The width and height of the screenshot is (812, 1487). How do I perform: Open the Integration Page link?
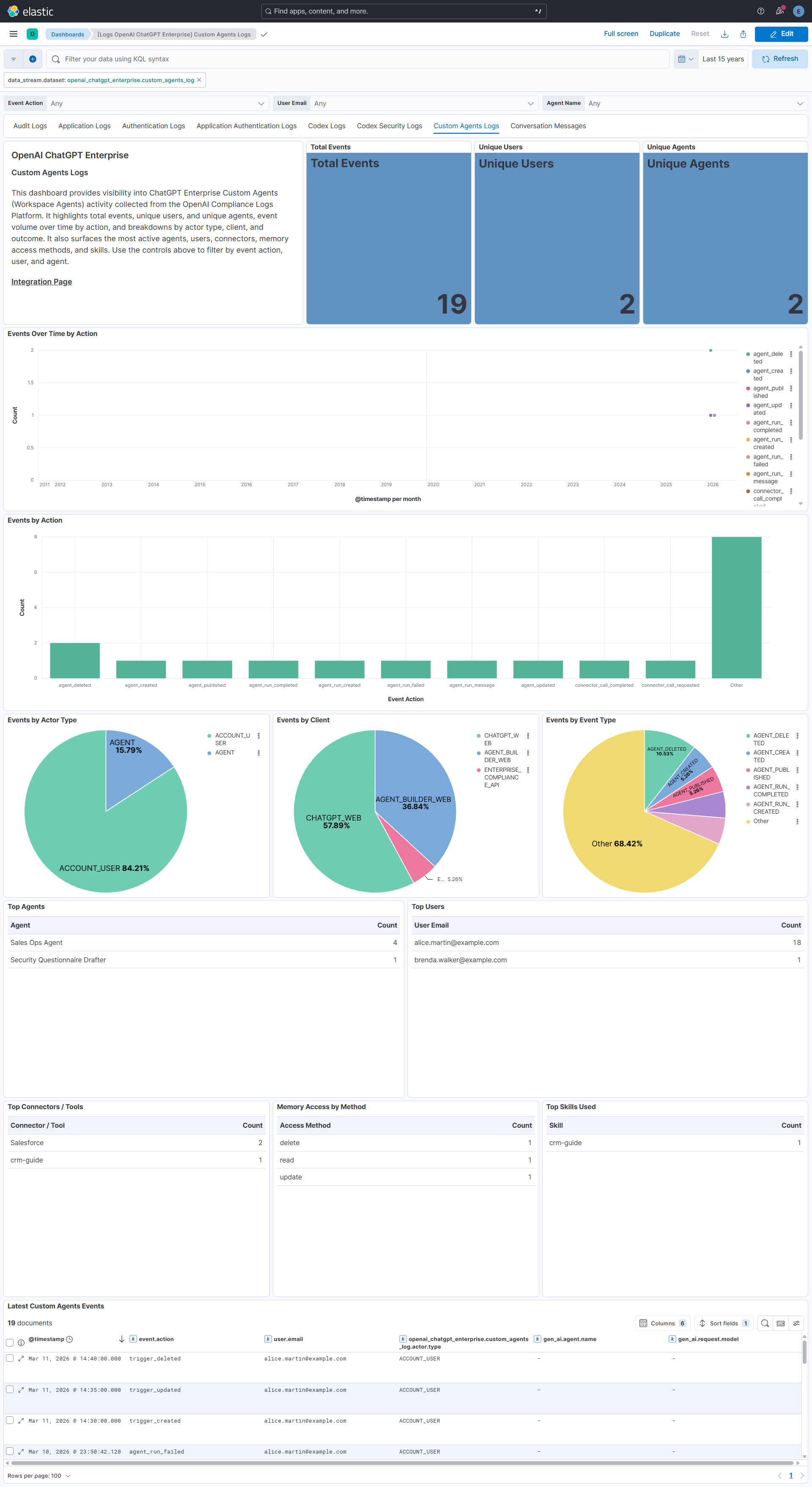coord(41,282)
